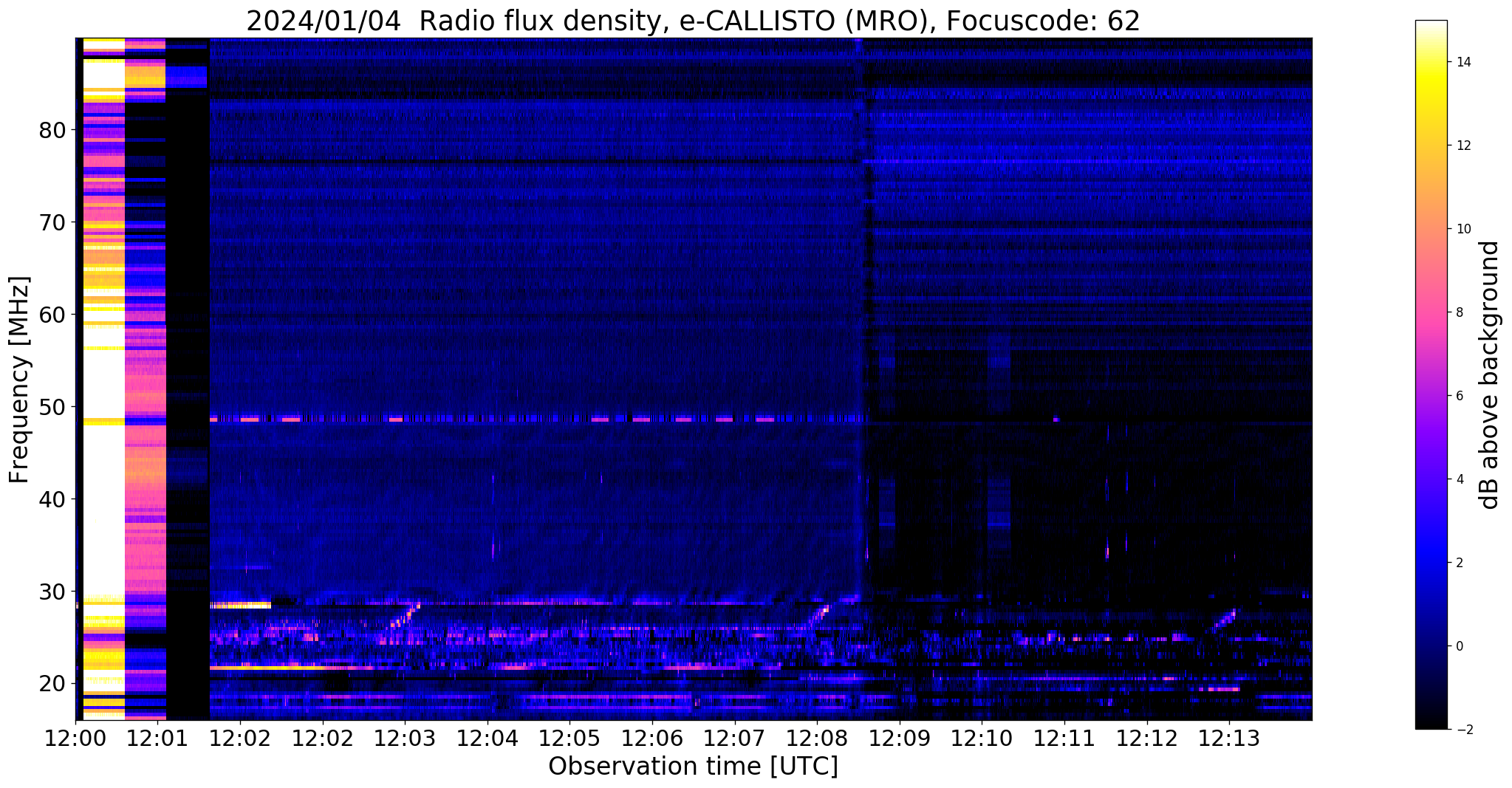Screen dimensions: 1512x788
Task: Click the 30 frequency tick label
Action: (x=53, y=592)
